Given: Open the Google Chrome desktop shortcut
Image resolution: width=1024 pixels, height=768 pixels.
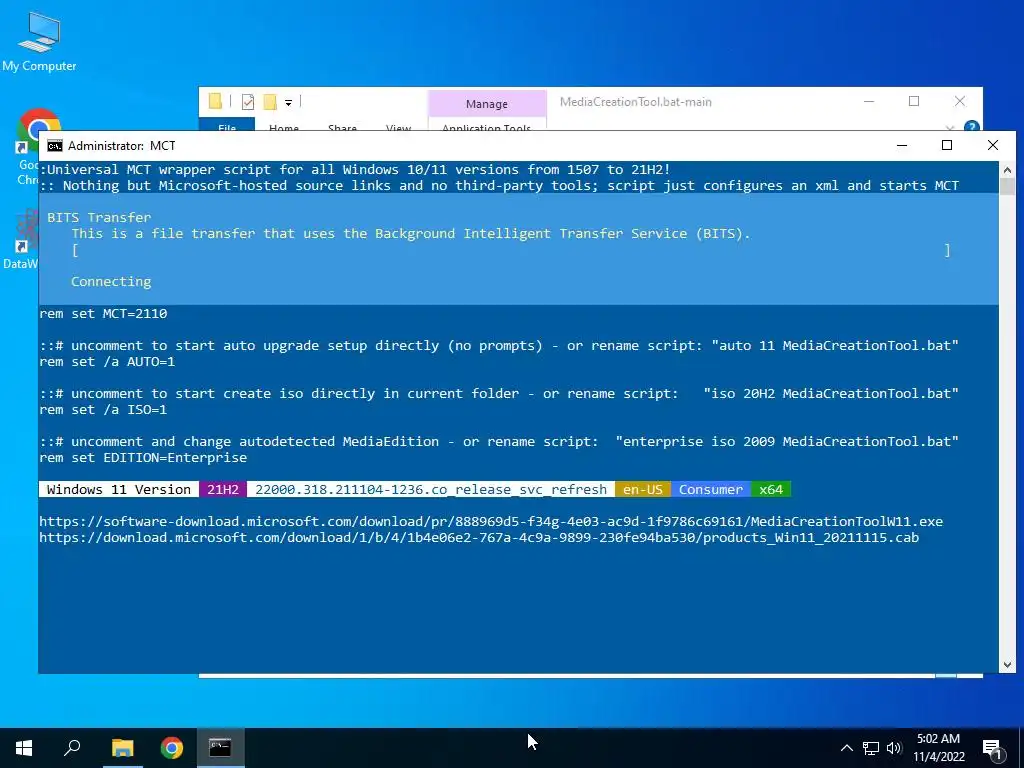Looking at the screenshot, I should [27, 146].
